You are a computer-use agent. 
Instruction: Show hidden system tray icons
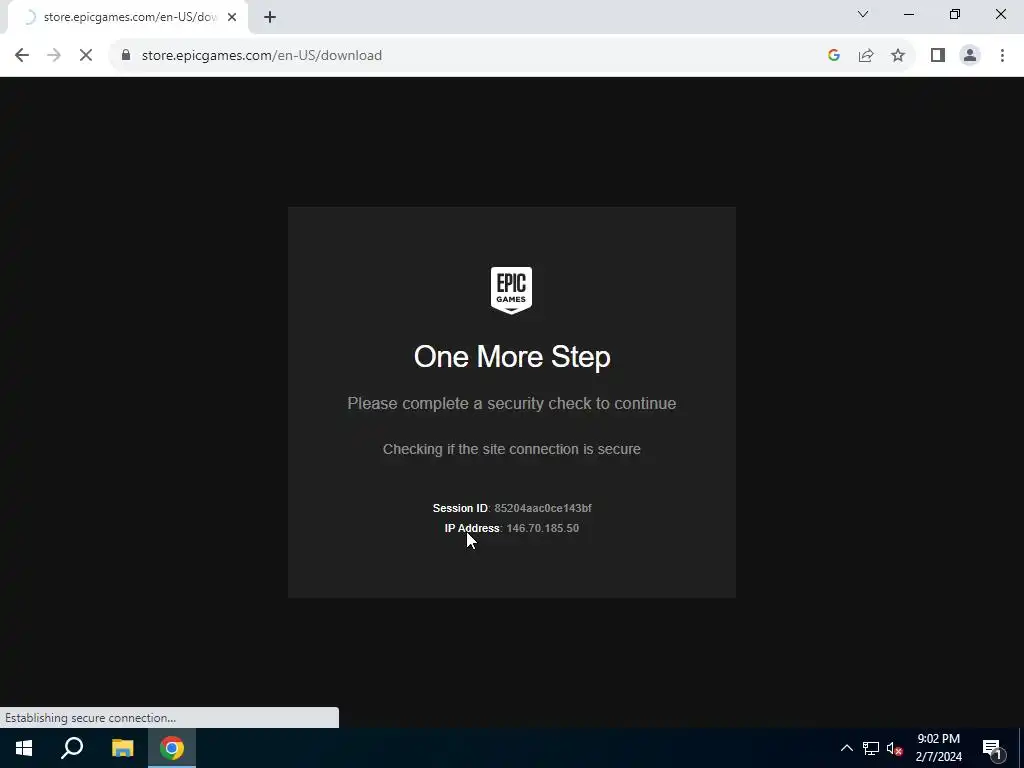846,748
